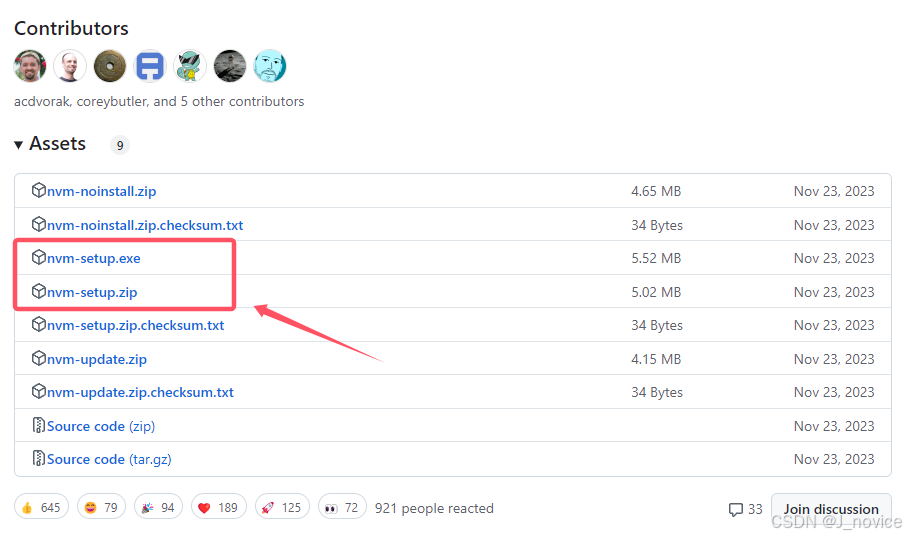The height and width of the screenshot is (537, 906).
Task: Open coreybutler's avatar, second in contributors row
Action: click(70, 66)
